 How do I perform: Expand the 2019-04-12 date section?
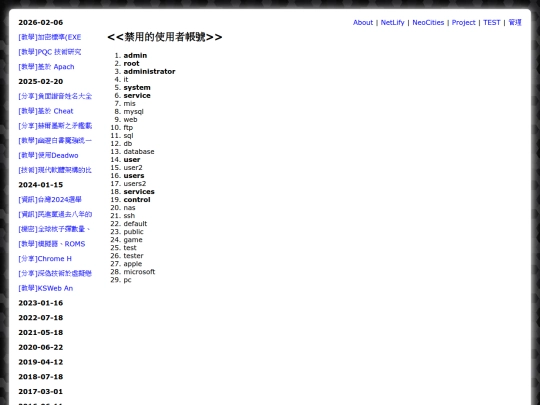(41, 362)
